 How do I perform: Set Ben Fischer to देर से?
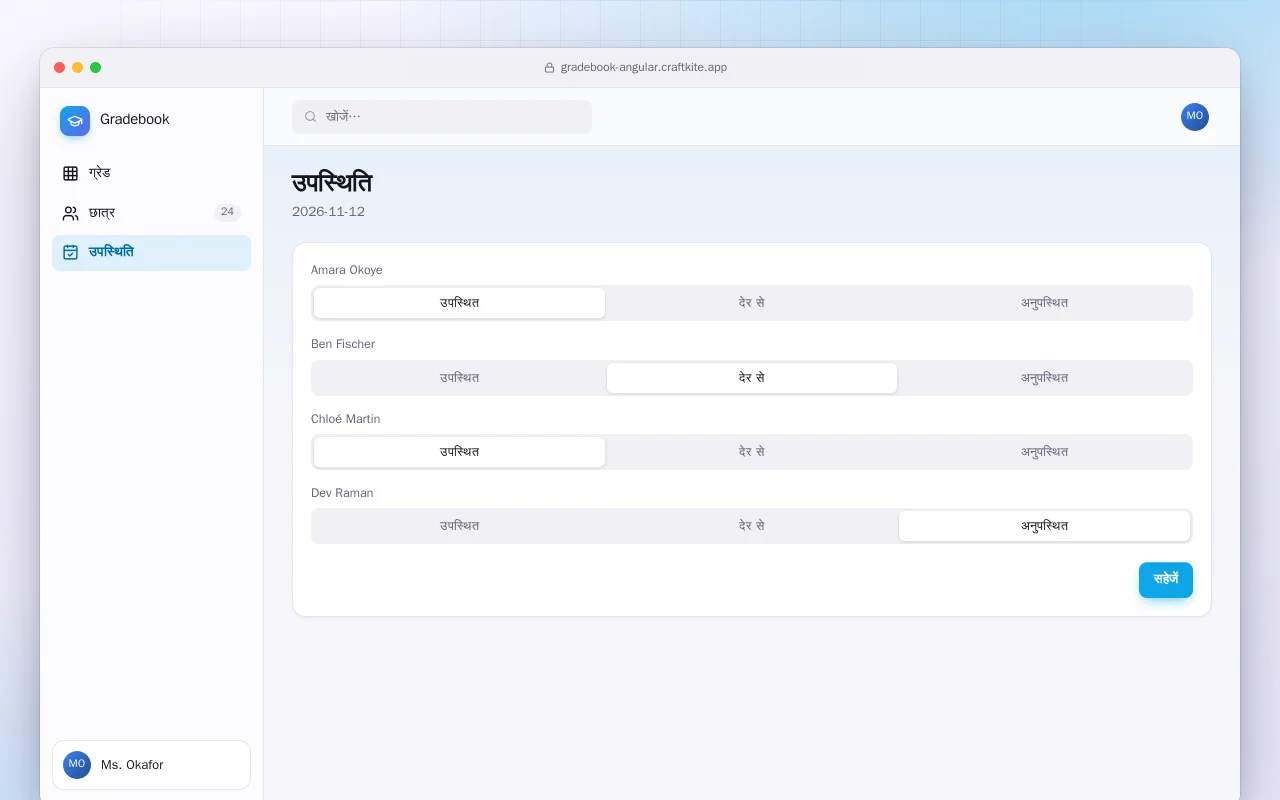pyautogui.click(x=752, y=378)
